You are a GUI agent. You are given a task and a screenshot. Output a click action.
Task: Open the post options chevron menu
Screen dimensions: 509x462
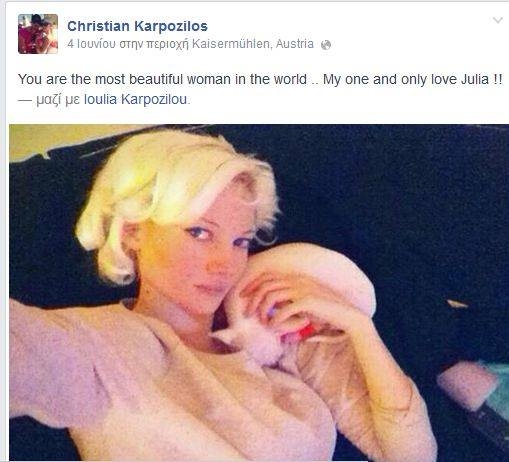pyautogui.click(x=498, y=21)
